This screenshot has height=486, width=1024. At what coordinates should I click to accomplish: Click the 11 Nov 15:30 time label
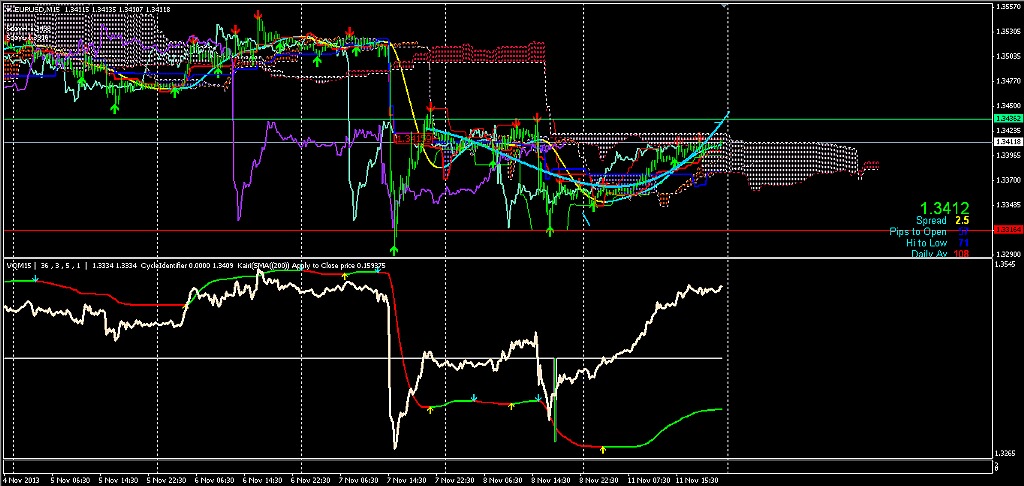(x=696, y=479)
